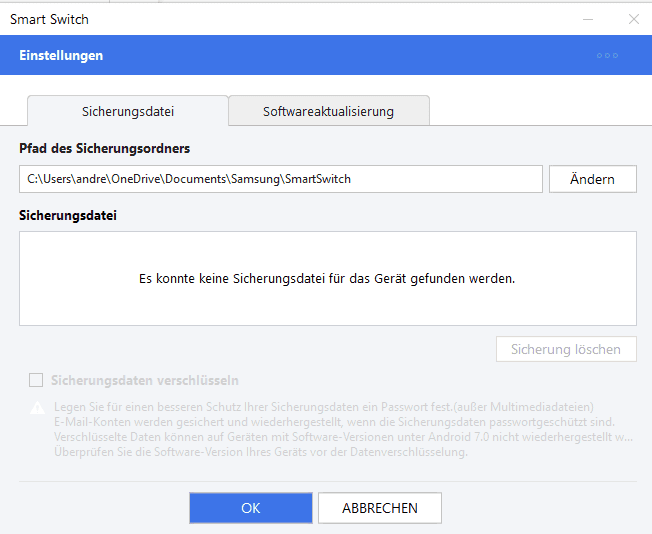
Task: Click the Einstellungen header bar
Action: pyautogui.click(x=300, y=56)
